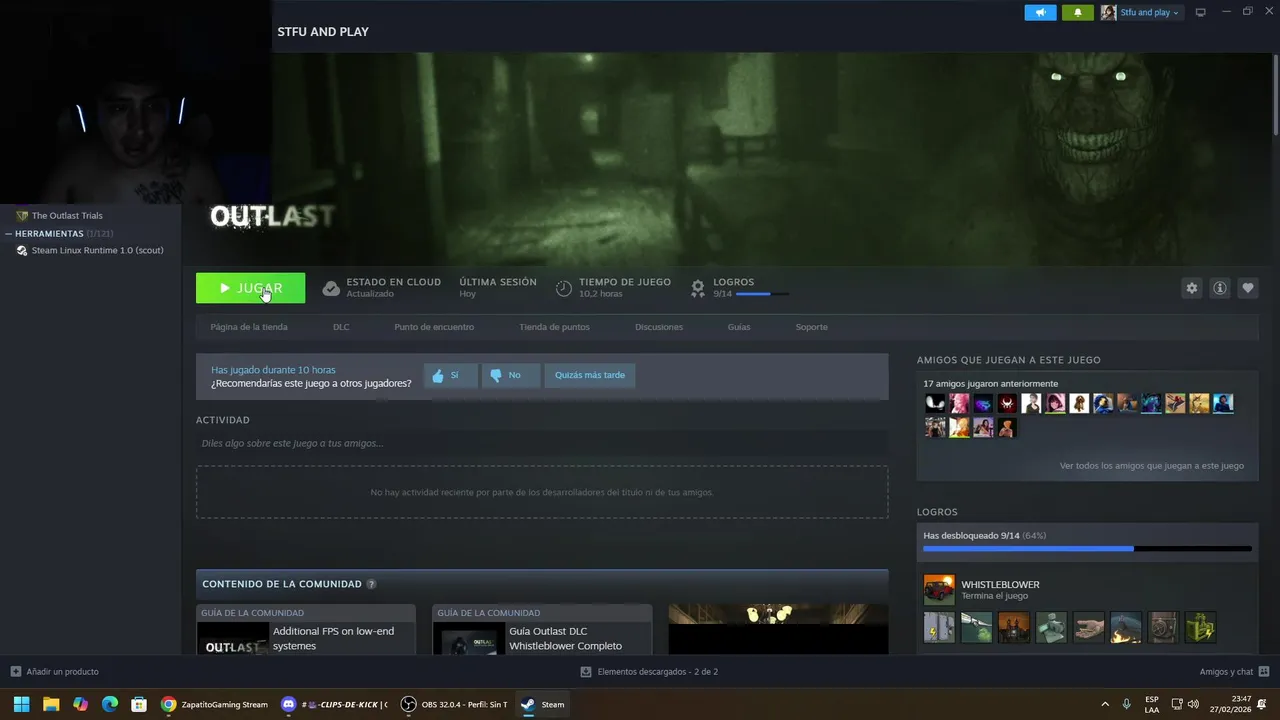Screen dimensions: 1280x720
Task: Click the 9/14 achievements progress bar in header
Action: (764, 294)
